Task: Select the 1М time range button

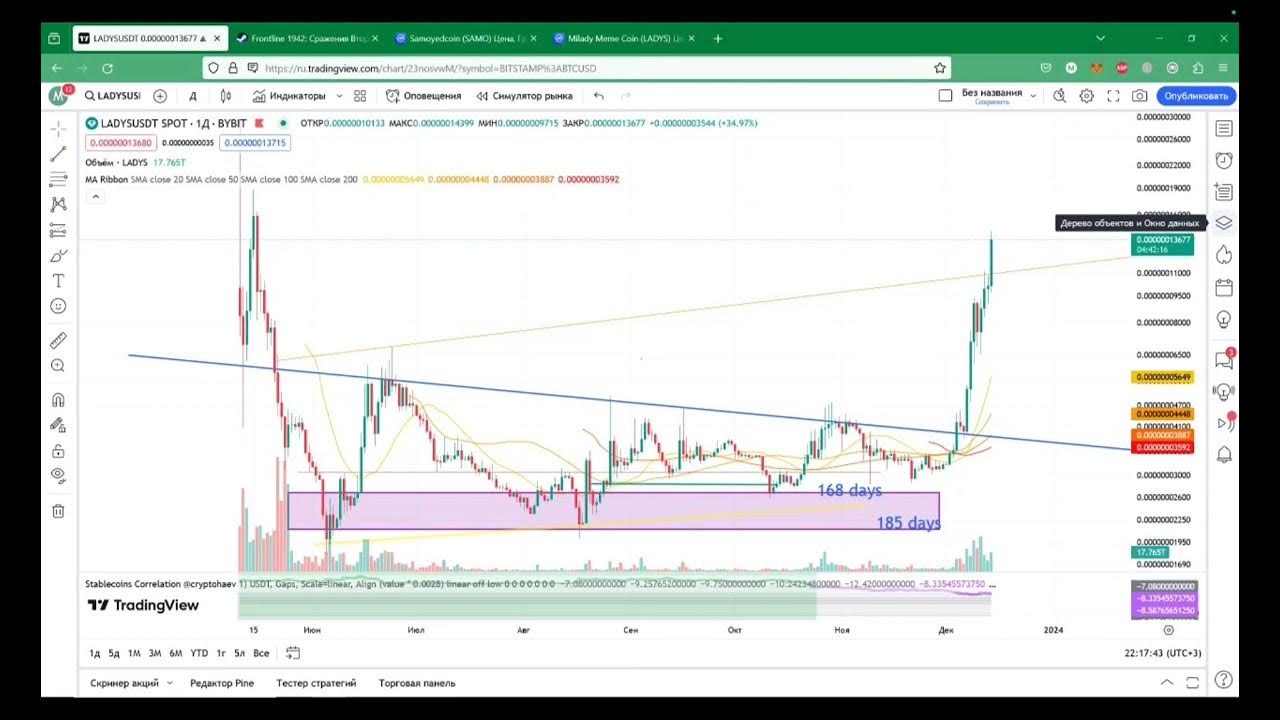Action: [134, 653]
